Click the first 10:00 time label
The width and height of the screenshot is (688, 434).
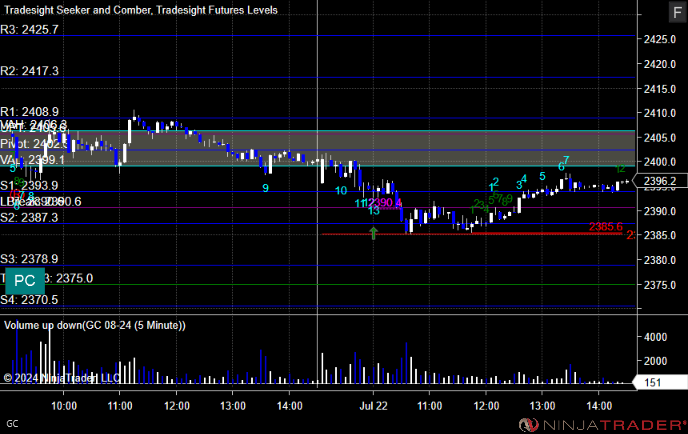(64, 406)
